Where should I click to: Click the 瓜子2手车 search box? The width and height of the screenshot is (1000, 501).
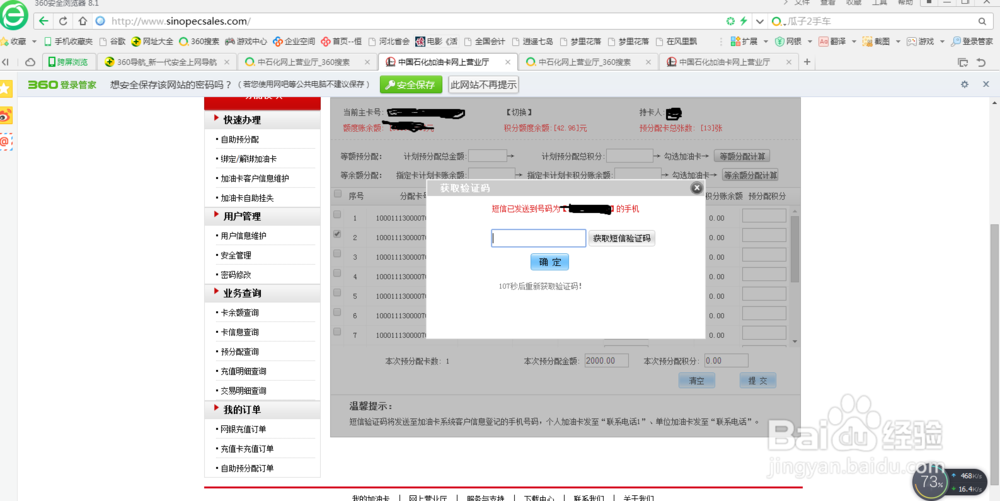click(x=880, y=21)
